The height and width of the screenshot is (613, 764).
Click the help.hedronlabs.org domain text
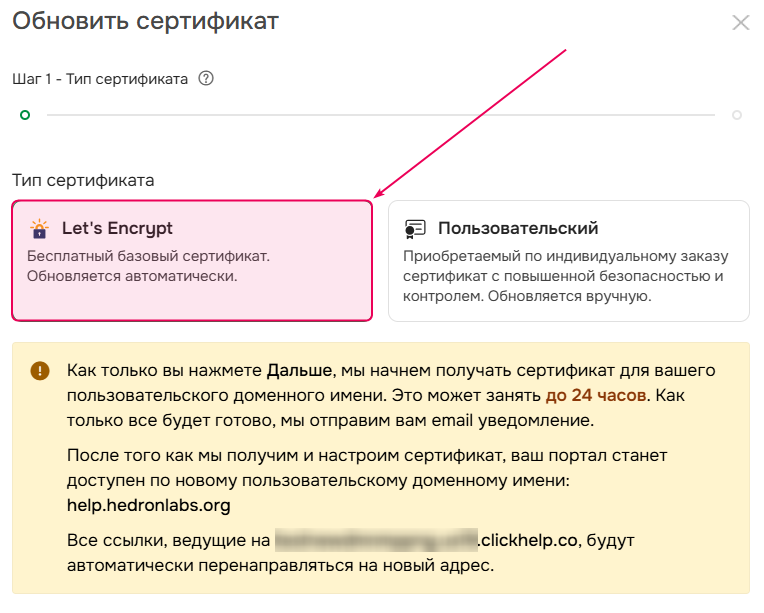[x=149, y=505]
